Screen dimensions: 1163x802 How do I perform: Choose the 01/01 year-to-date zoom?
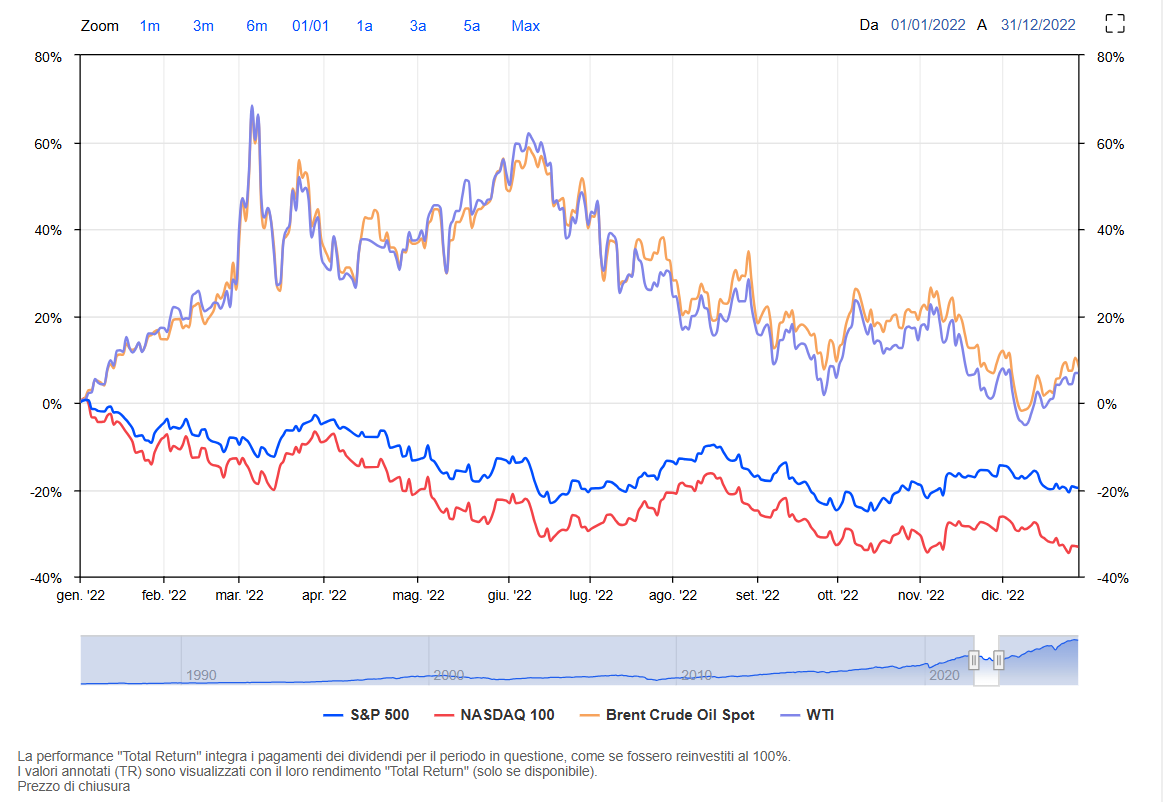(x=310, y=26)
